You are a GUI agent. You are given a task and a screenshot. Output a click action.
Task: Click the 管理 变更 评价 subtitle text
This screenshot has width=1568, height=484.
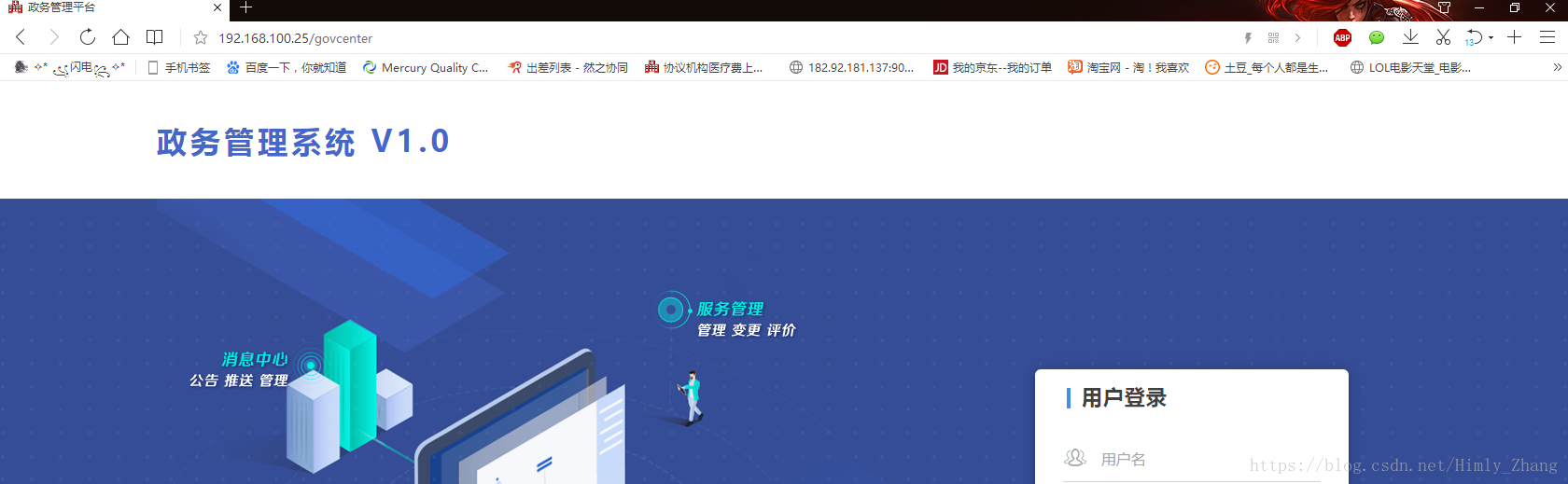click(746, 330)
